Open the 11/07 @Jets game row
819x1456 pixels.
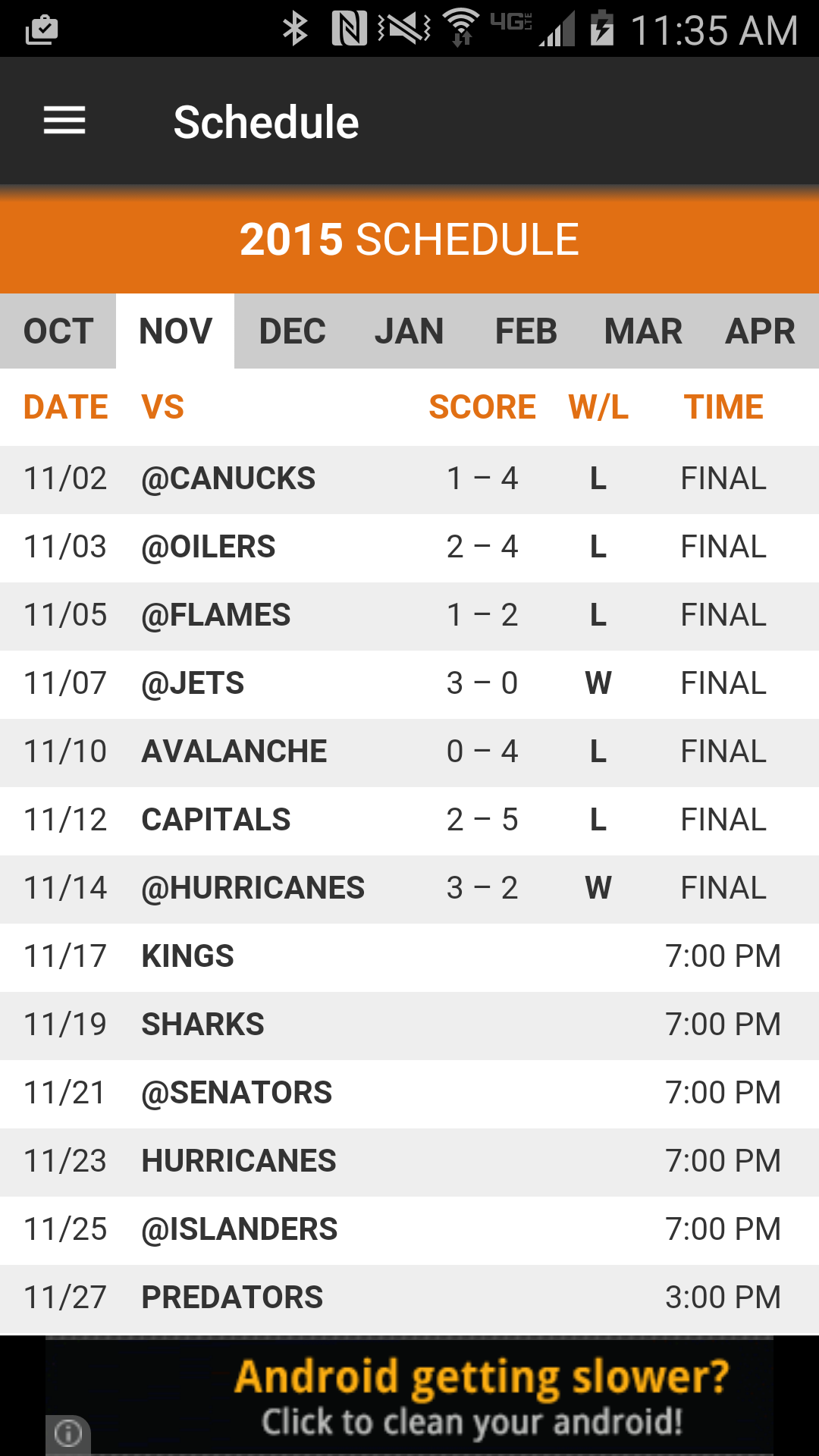[409, 684]
